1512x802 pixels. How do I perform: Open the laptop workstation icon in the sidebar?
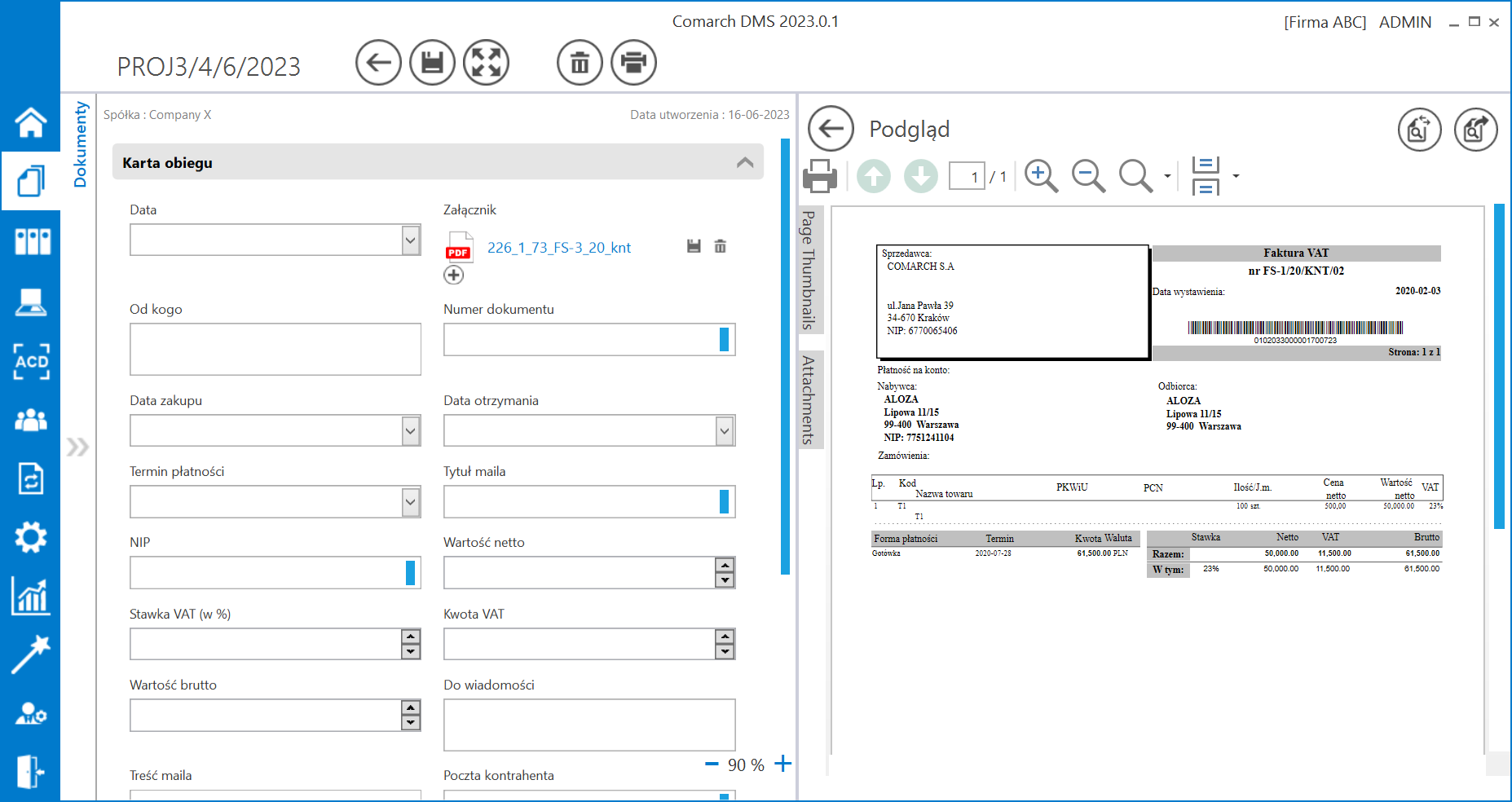(x=31, y=302)
